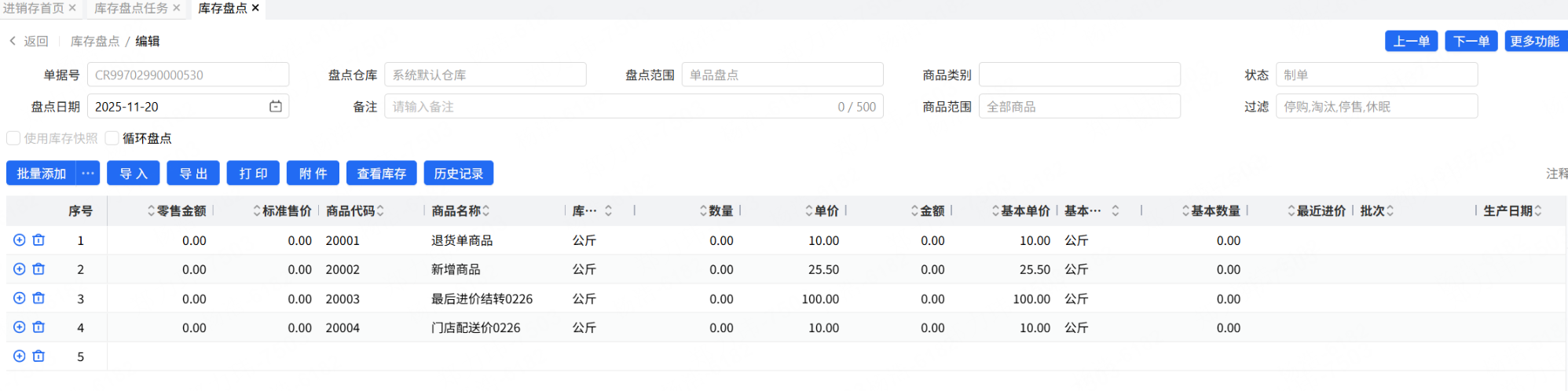The height and width of the screenshot is (391, 1568).
Task: Click the 查看库存 button
Action: [381, 174]
